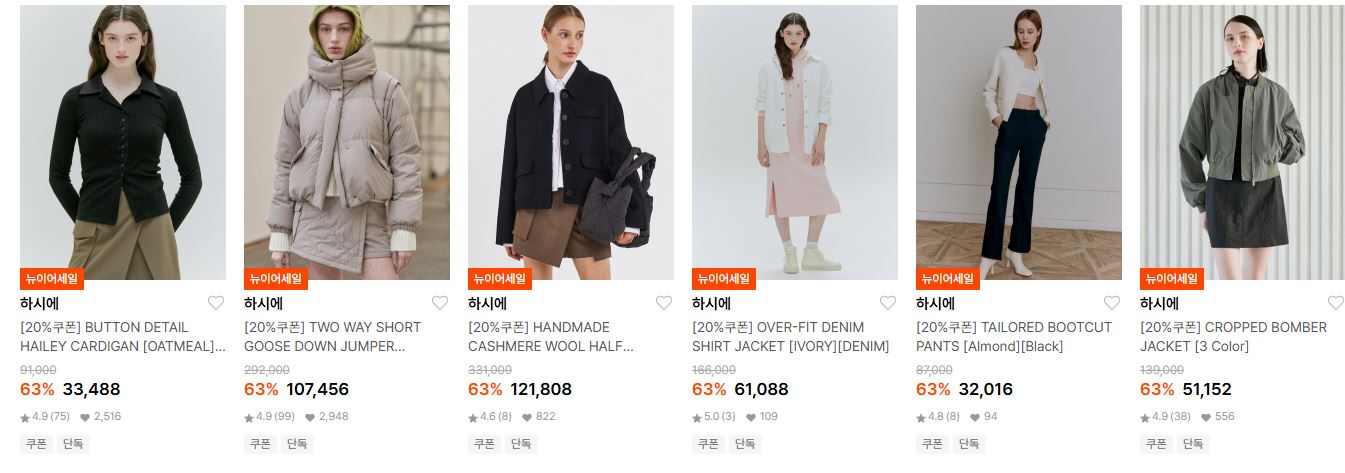
Task: Click 뉴이어세일 badge on bootcut pants image
Action: click(x=948, y=279)
